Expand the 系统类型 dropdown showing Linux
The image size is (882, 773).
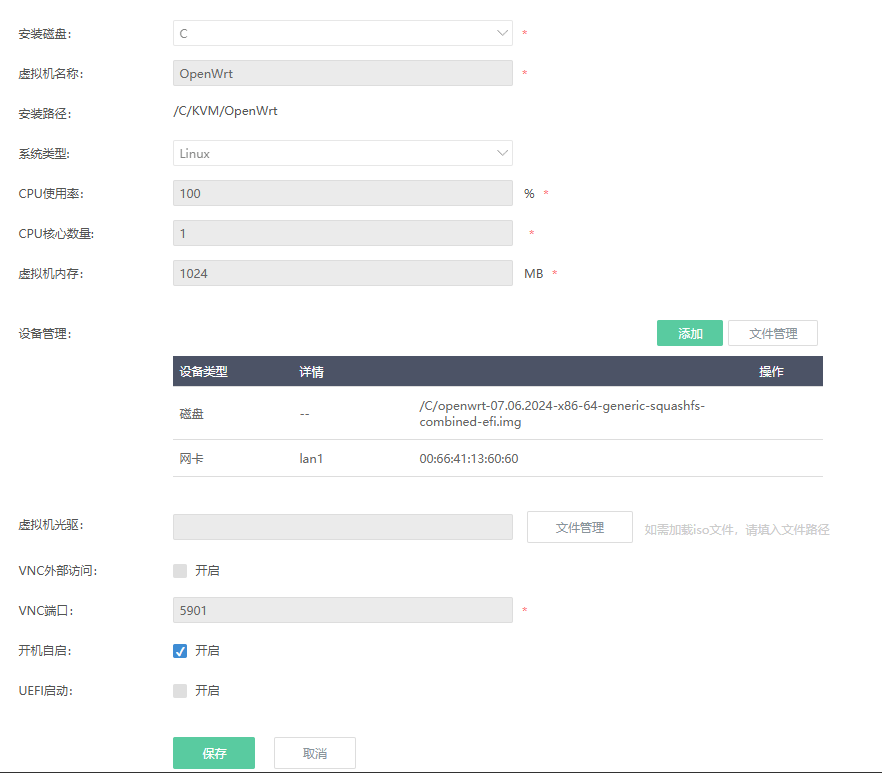342,153
